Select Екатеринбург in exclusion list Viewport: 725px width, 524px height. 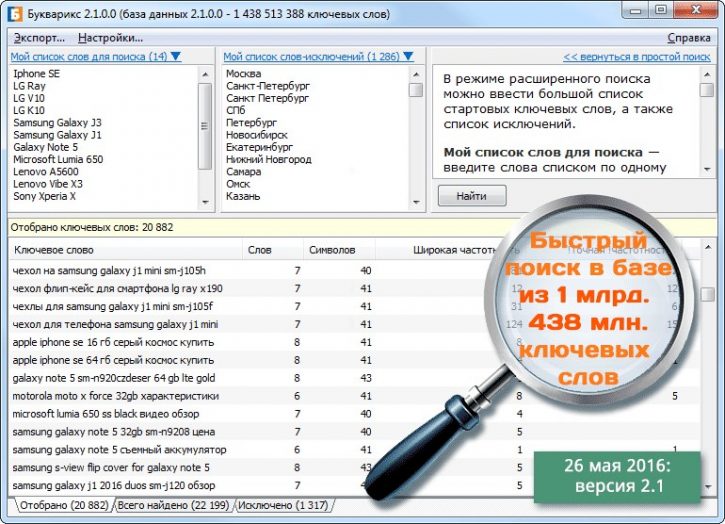259,147
